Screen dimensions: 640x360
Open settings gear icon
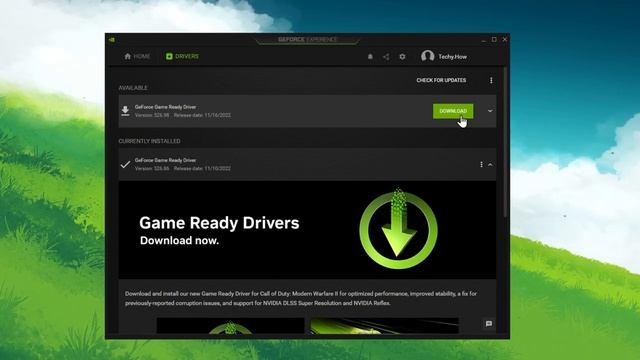point(402,57)
